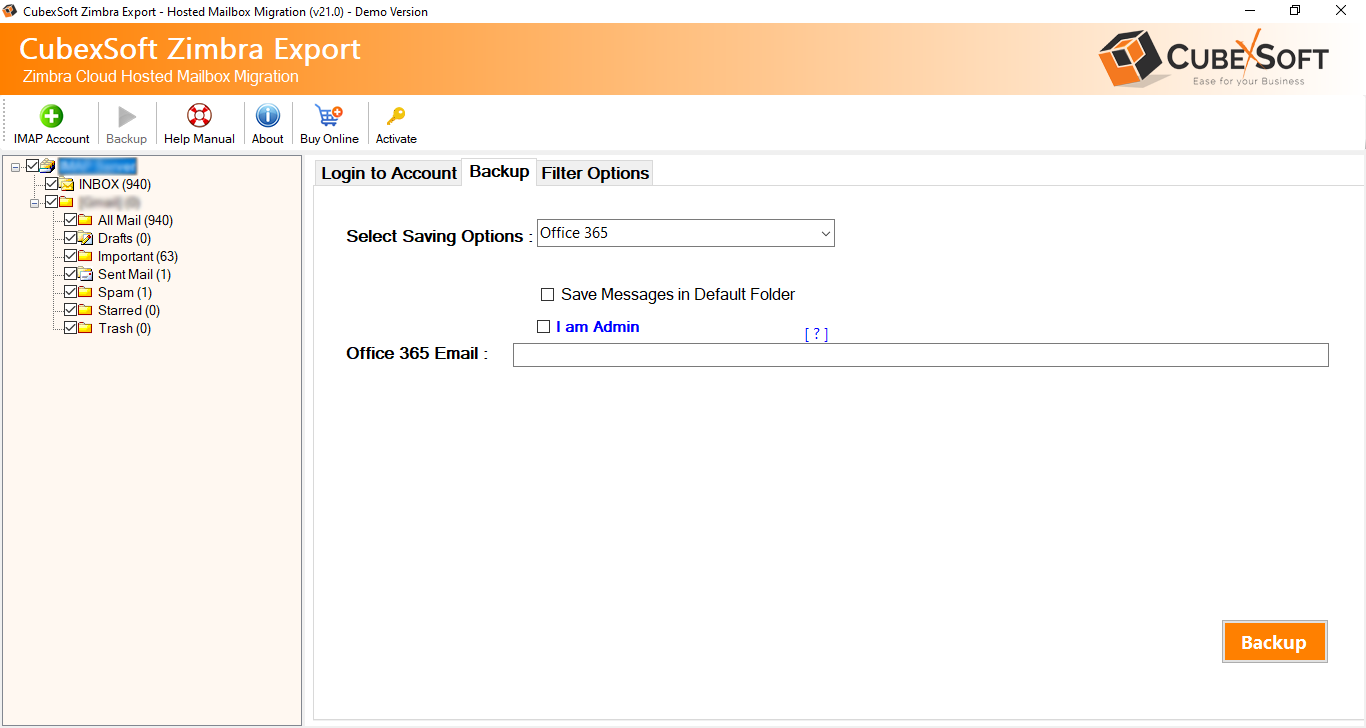Select Important (63) tree row text

click(x=138, y=256)
